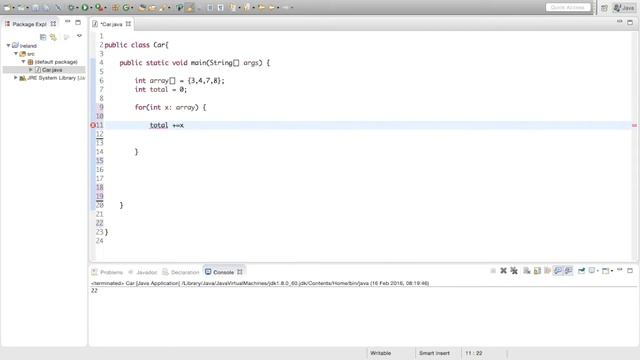Image resolution: width=640 pixels, height=360 pixels.
Task: Toggle Mark Occurrences highlighter icon
Action: pos(190,7)
